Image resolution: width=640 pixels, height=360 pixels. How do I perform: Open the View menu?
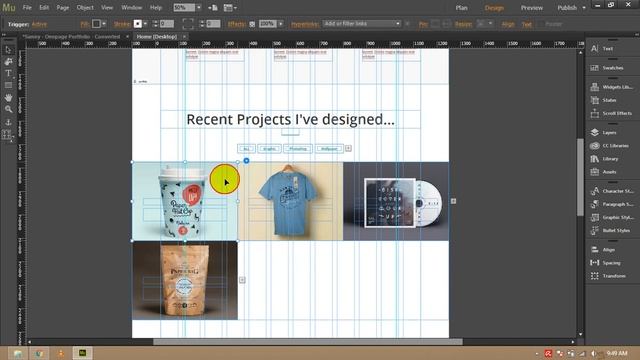click(x=107, y=7)
